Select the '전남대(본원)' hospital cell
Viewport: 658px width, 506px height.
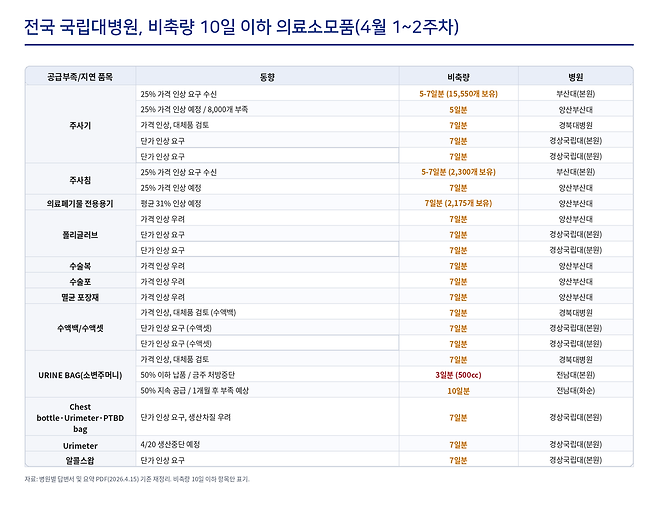click(576, 375)
